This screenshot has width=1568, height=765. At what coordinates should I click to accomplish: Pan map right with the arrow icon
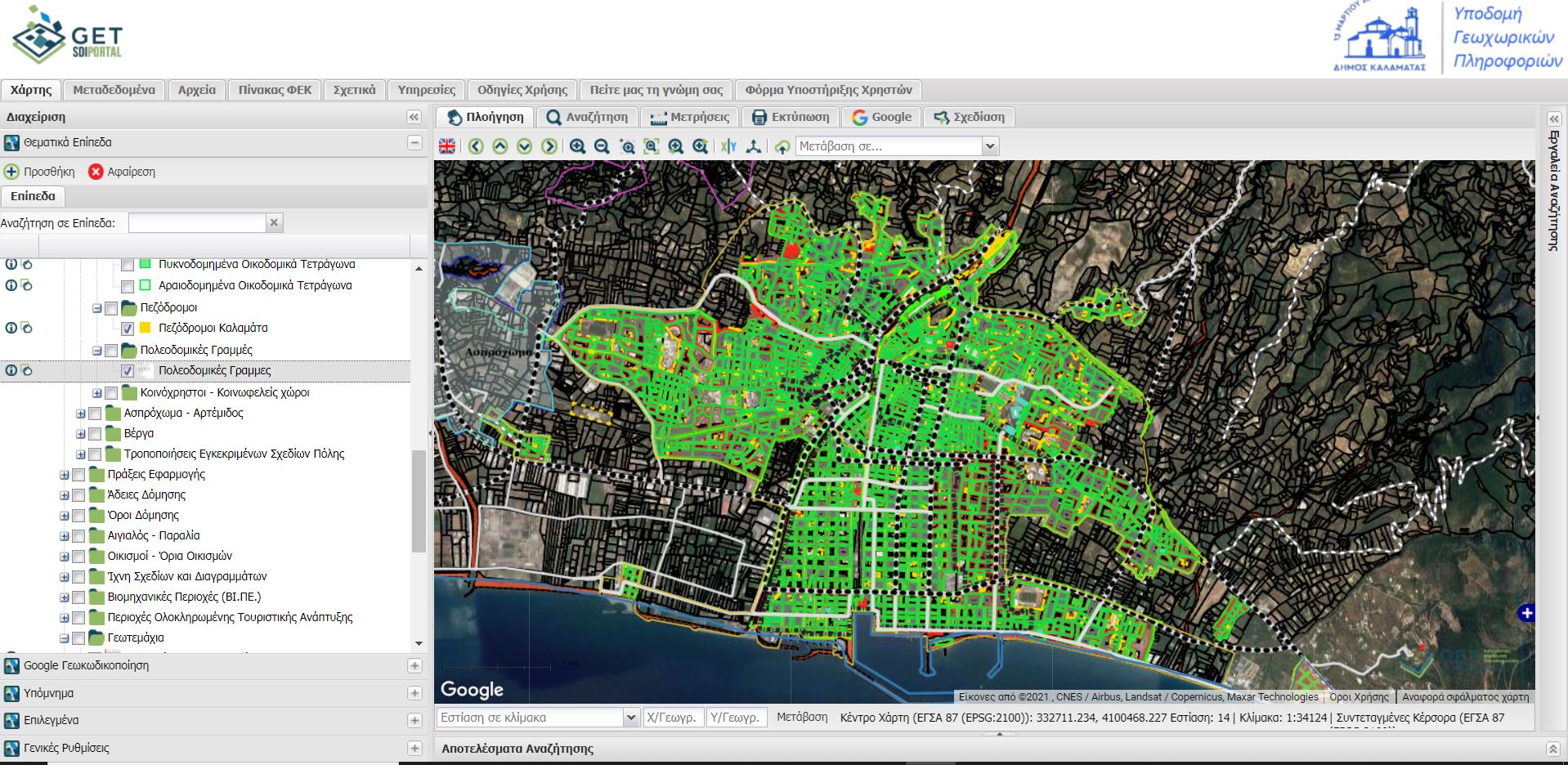click(549, 146)
